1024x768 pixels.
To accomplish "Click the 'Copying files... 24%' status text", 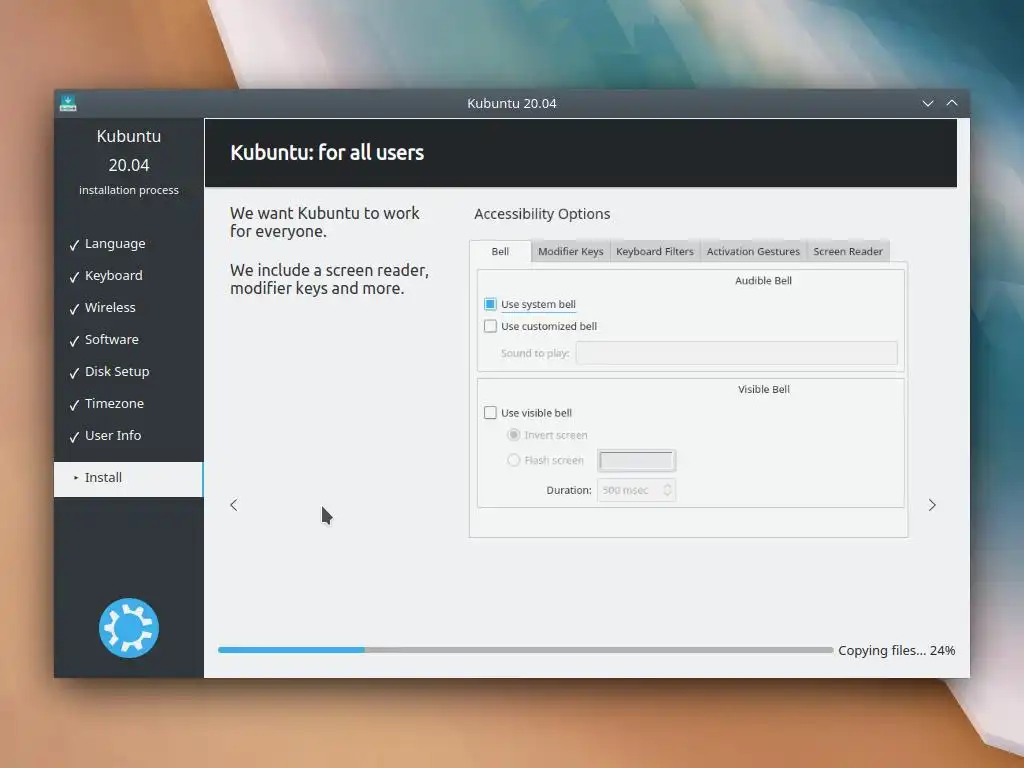I will (897, 650).
